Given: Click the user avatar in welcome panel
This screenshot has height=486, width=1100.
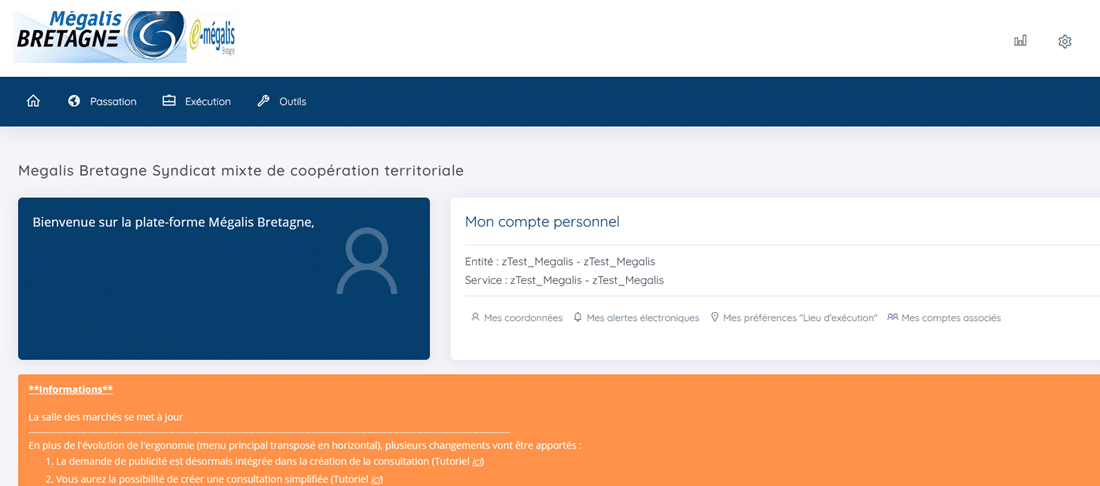Looking at the screenshot, I should pos(366,262).
